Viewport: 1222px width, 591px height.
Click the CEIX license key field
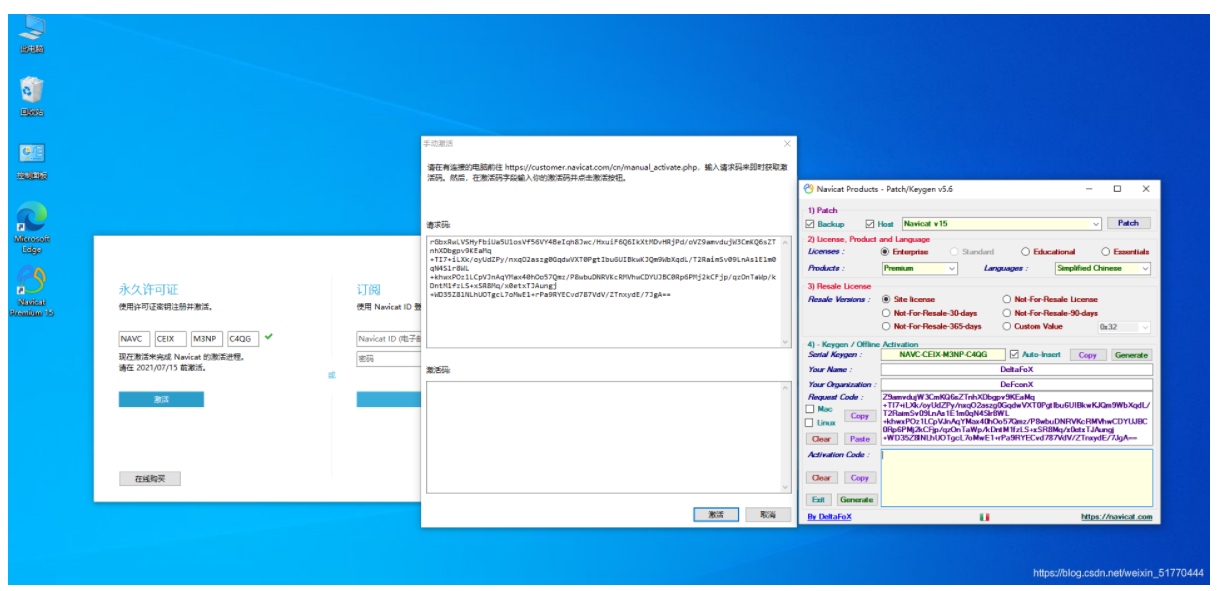(x=170, y=338)
